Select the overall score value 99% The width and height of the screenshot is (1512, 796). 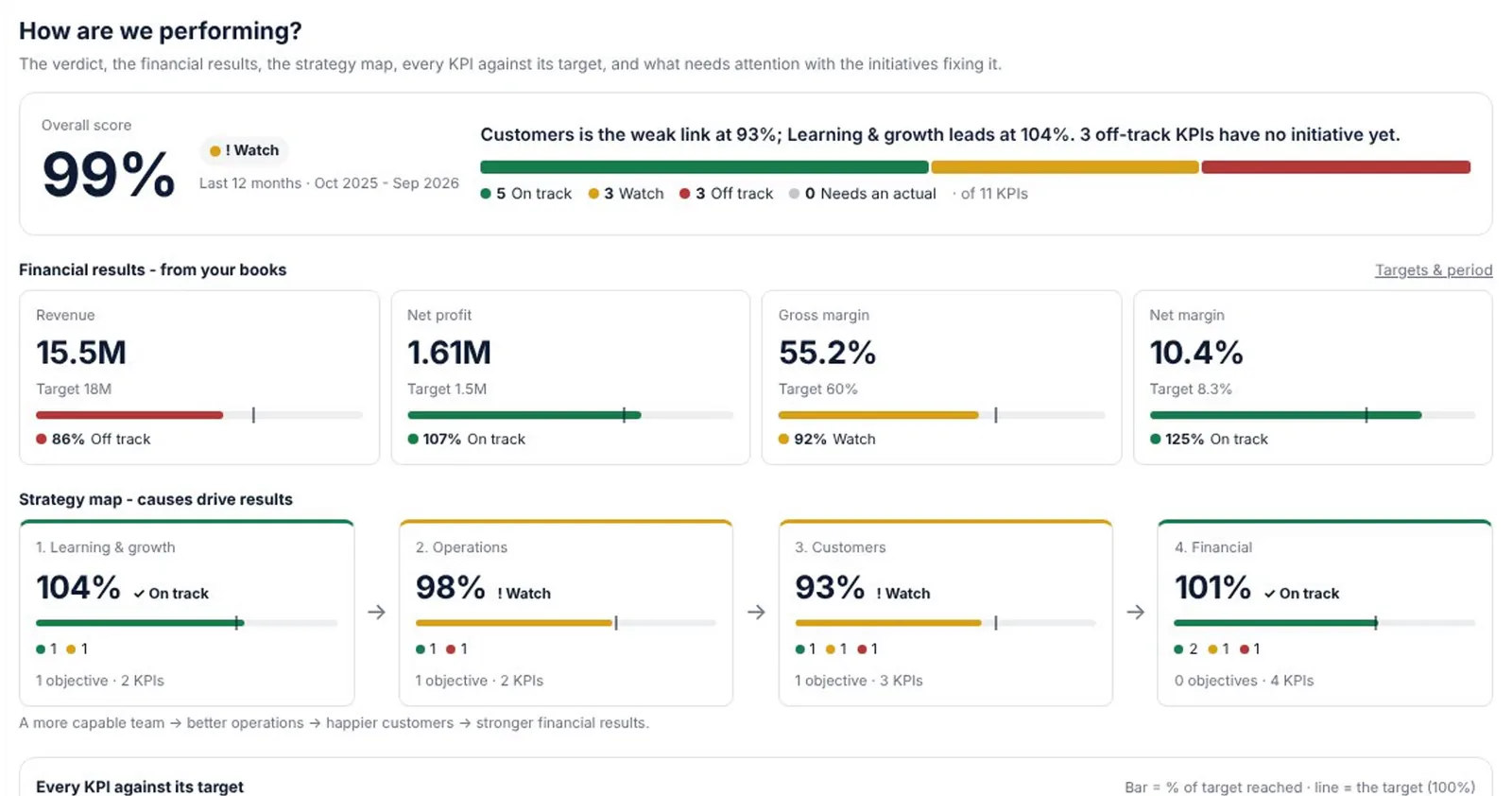point(109,175)
